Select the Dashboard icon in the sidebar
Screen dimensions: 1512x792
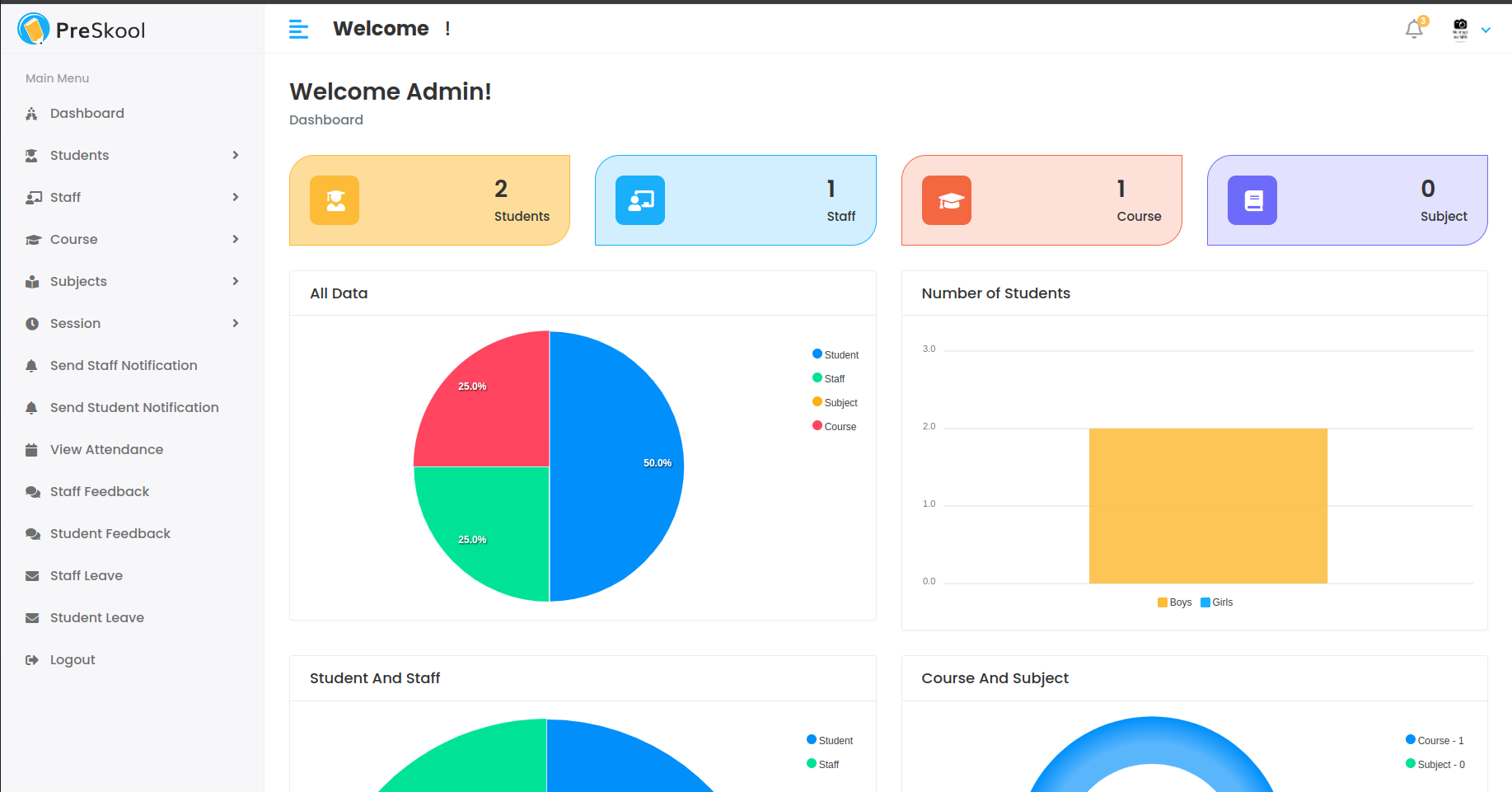31,113
